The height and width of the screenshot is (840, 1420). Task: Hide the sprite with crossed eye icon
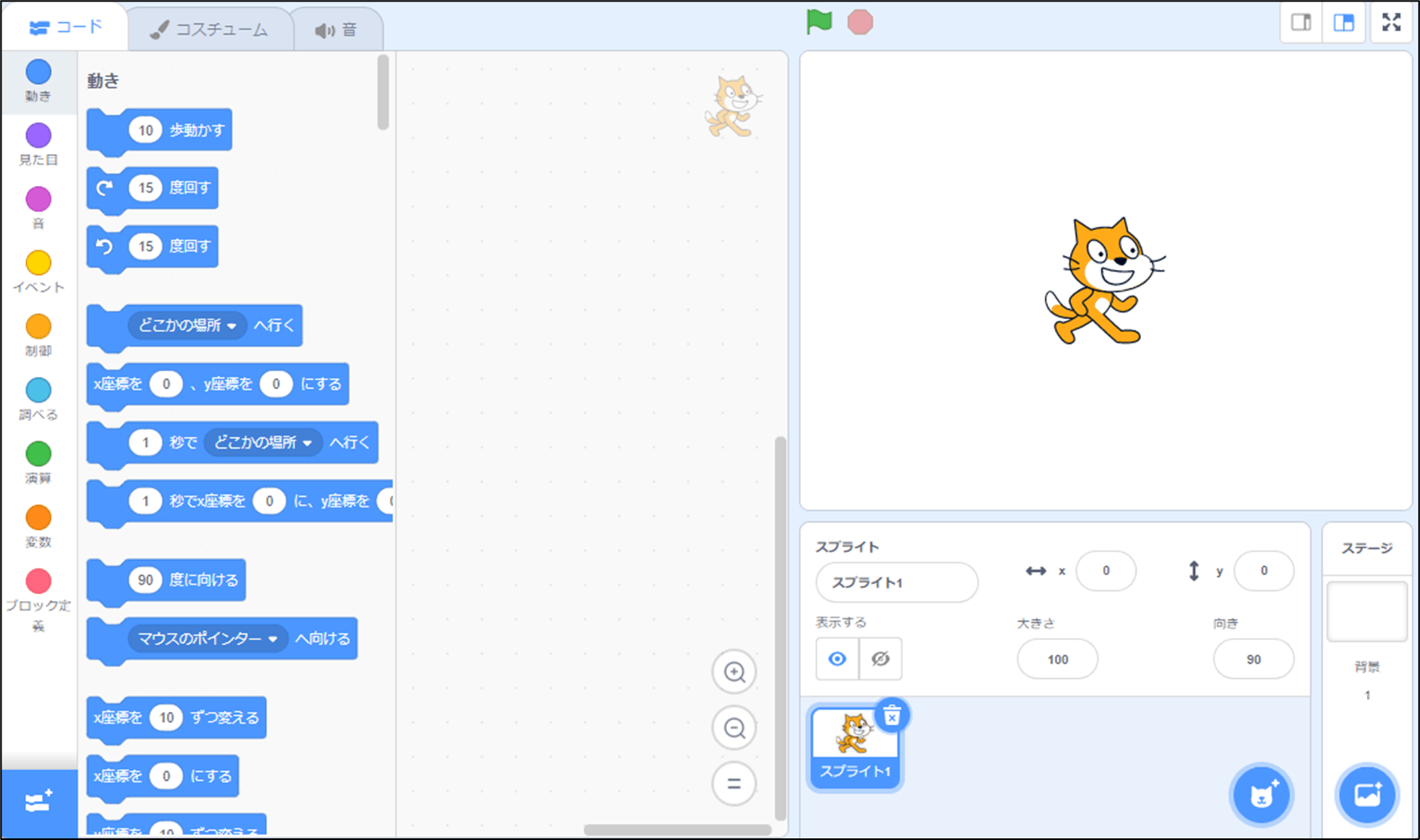tap(880, 659)
